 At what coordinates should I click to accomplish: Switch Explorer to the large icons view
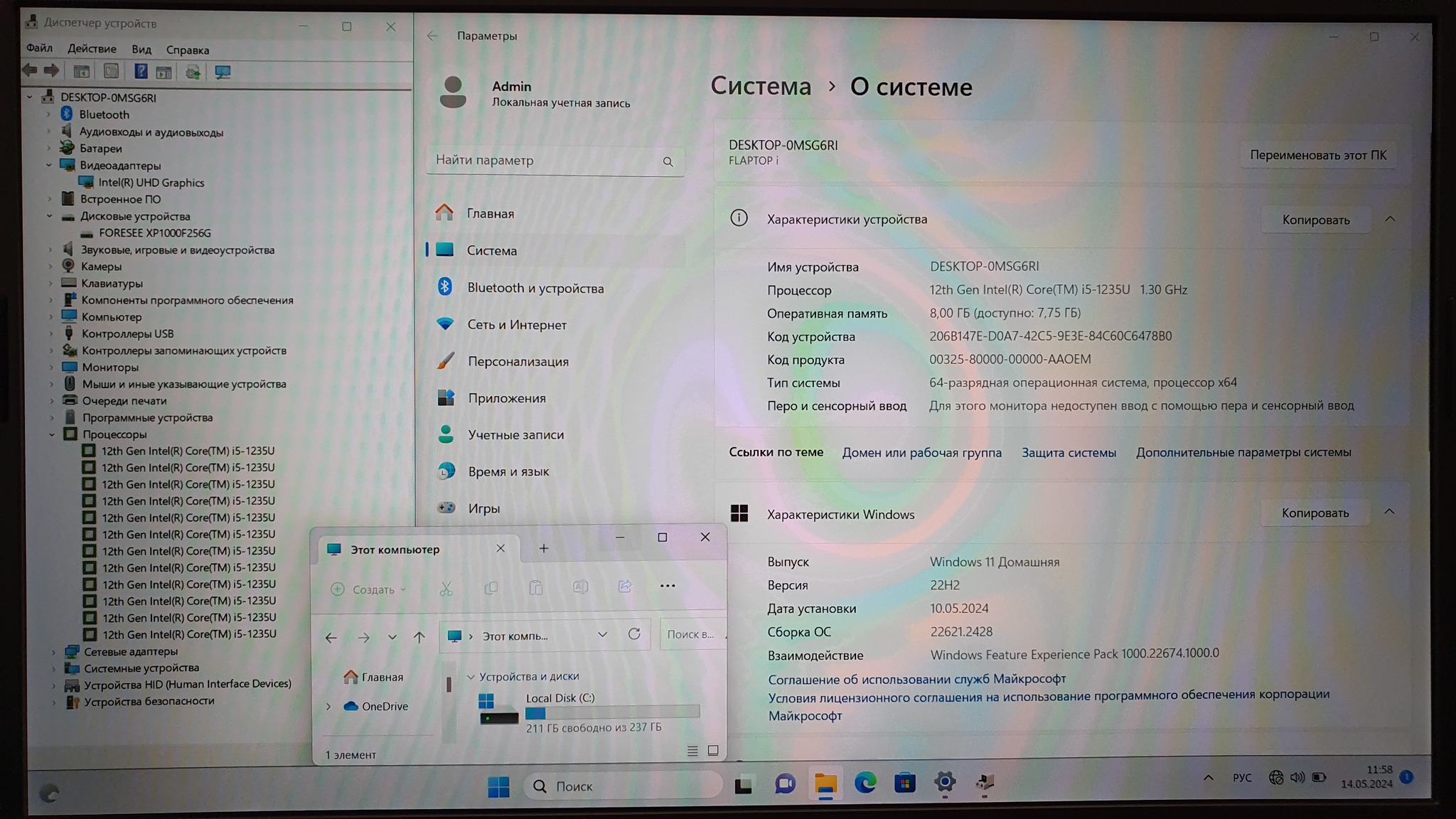[713, 751]
